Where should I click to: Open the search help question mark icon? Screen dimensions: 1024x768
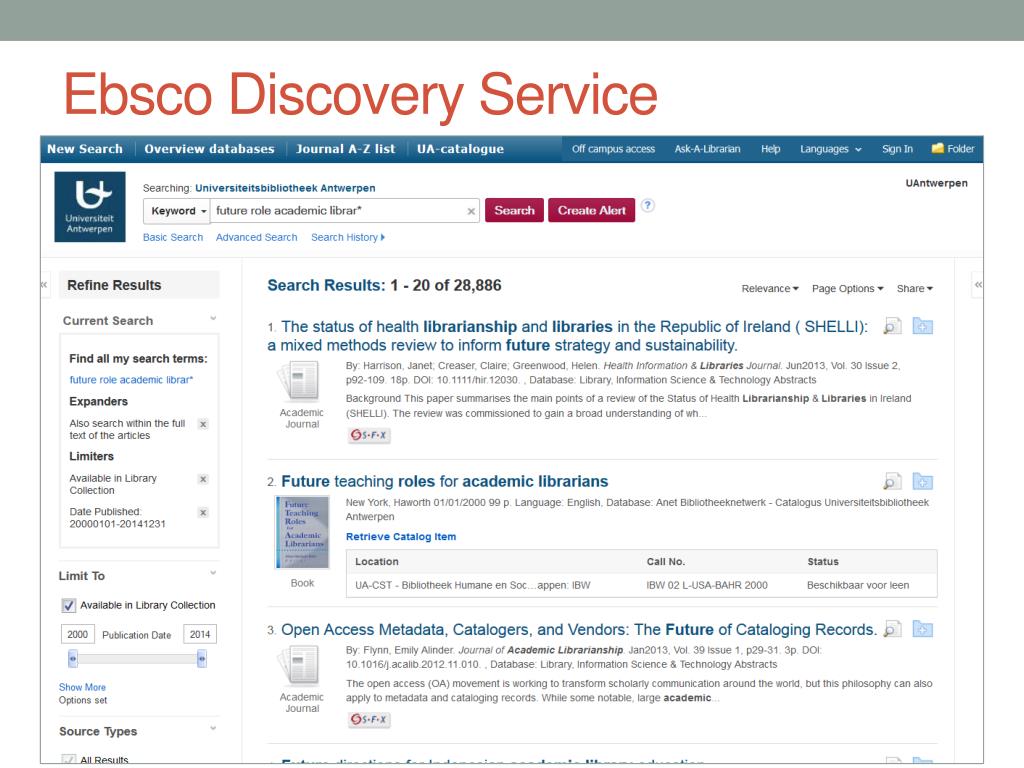click(x=647, y=206)
